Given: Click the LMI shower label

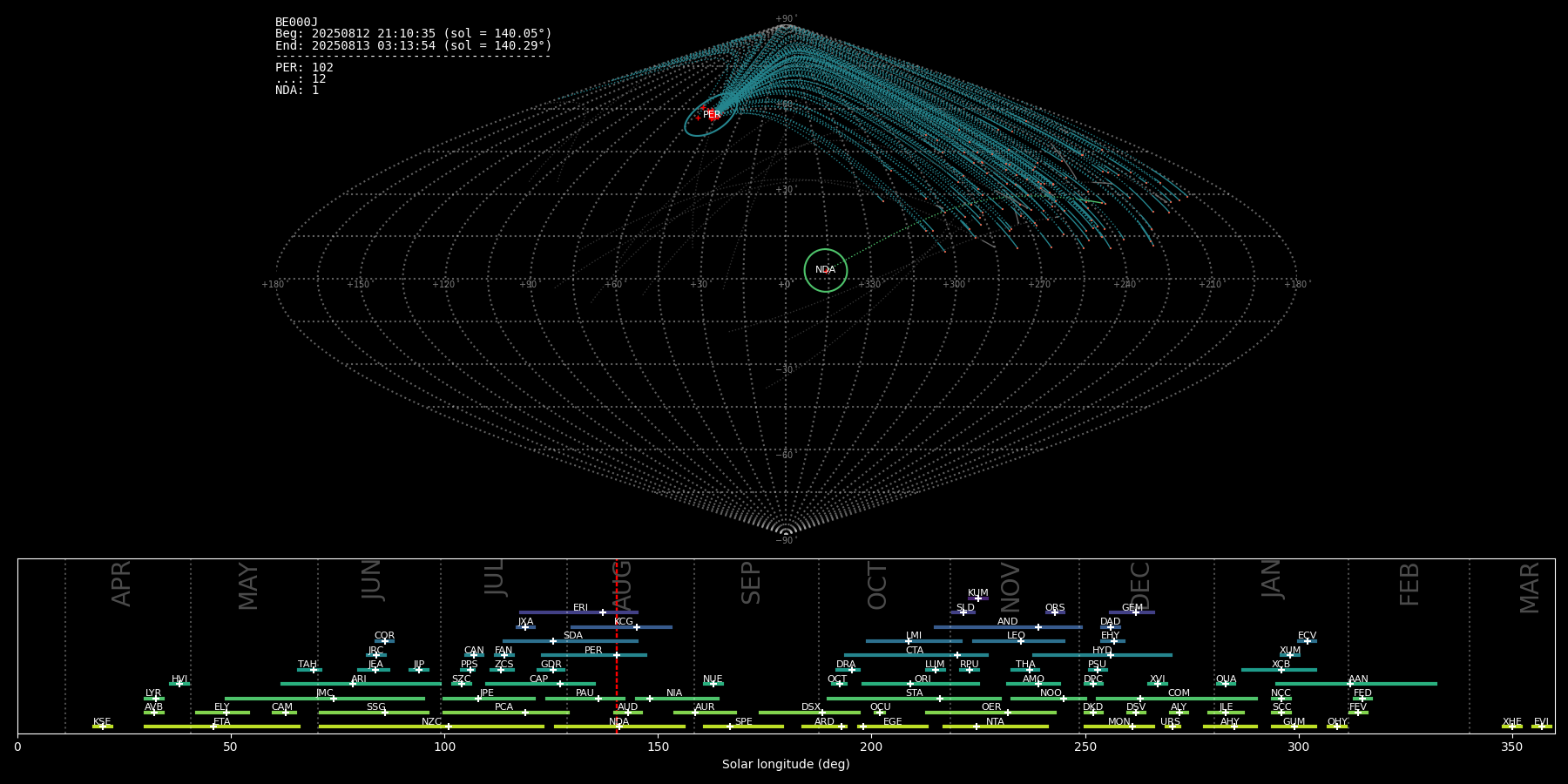Looking at the screenshot, I should click(914, 636).
